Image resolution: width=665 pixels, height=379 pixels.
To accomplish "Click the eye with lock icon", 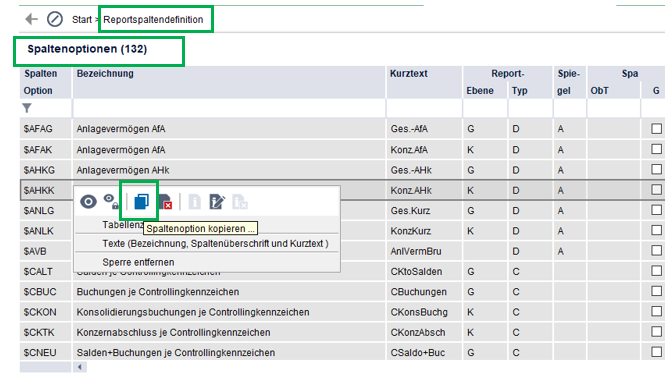I will click(x=112, y=201).
